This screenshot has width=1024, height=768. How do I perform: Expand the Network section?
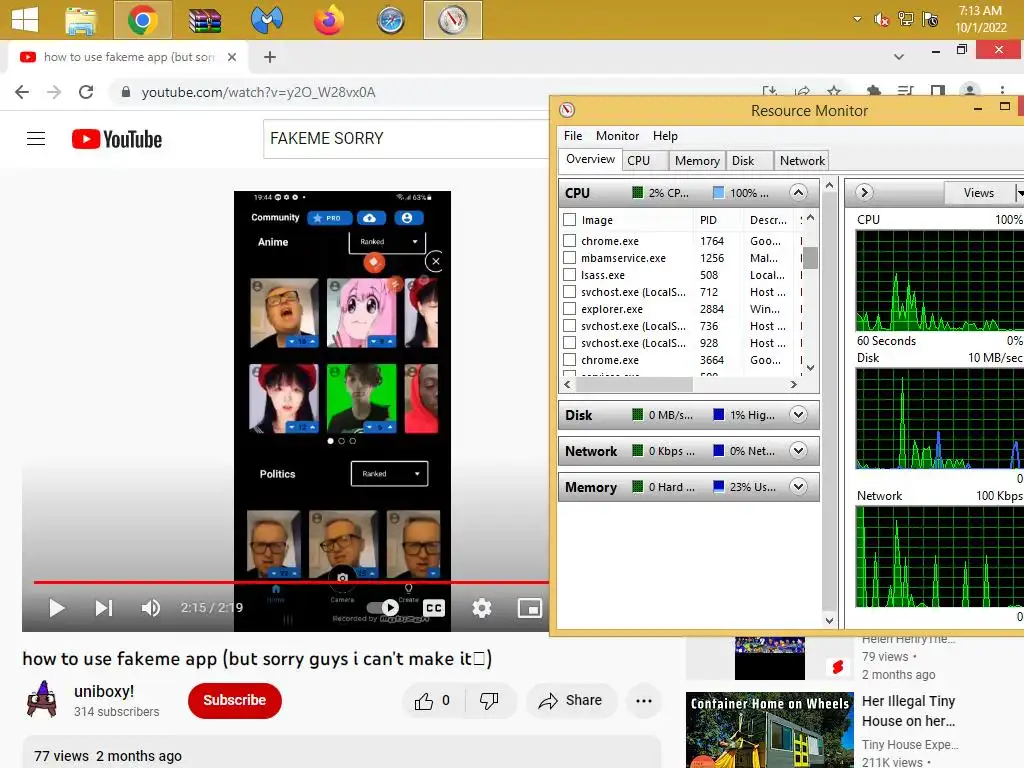(798, 451)
